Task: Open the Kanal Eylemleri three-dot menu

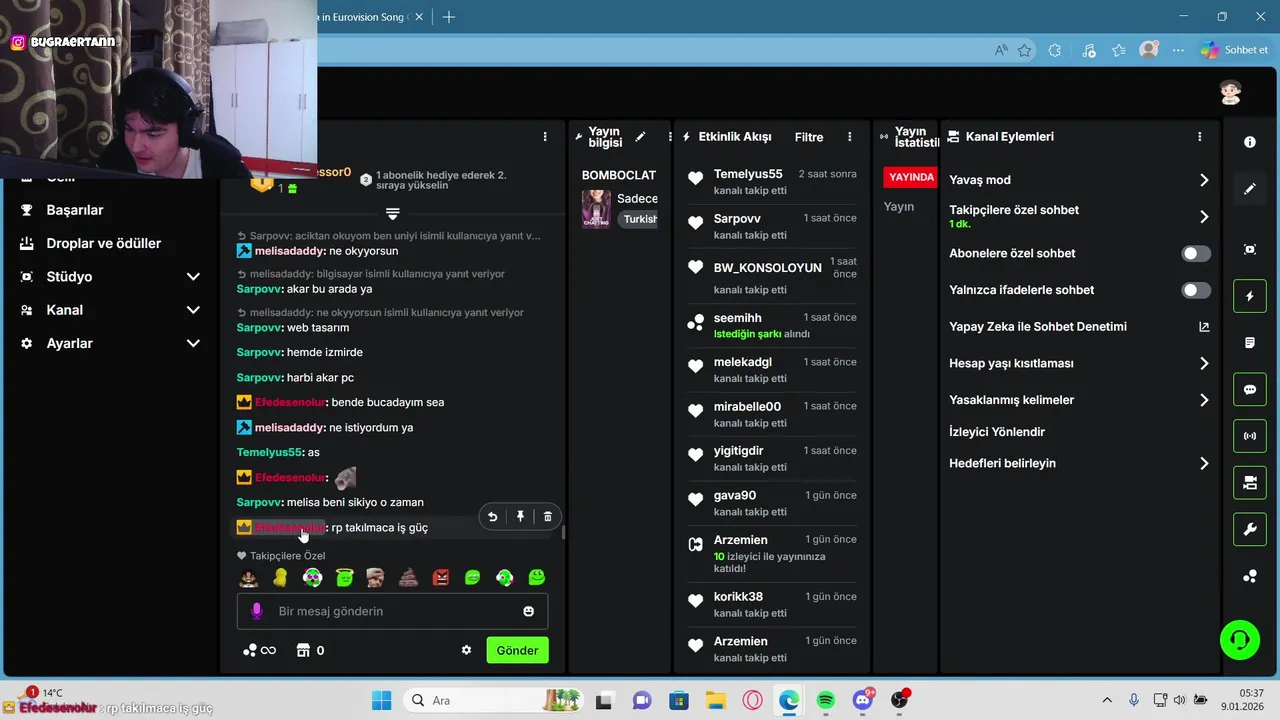Action: point(1200,137)
